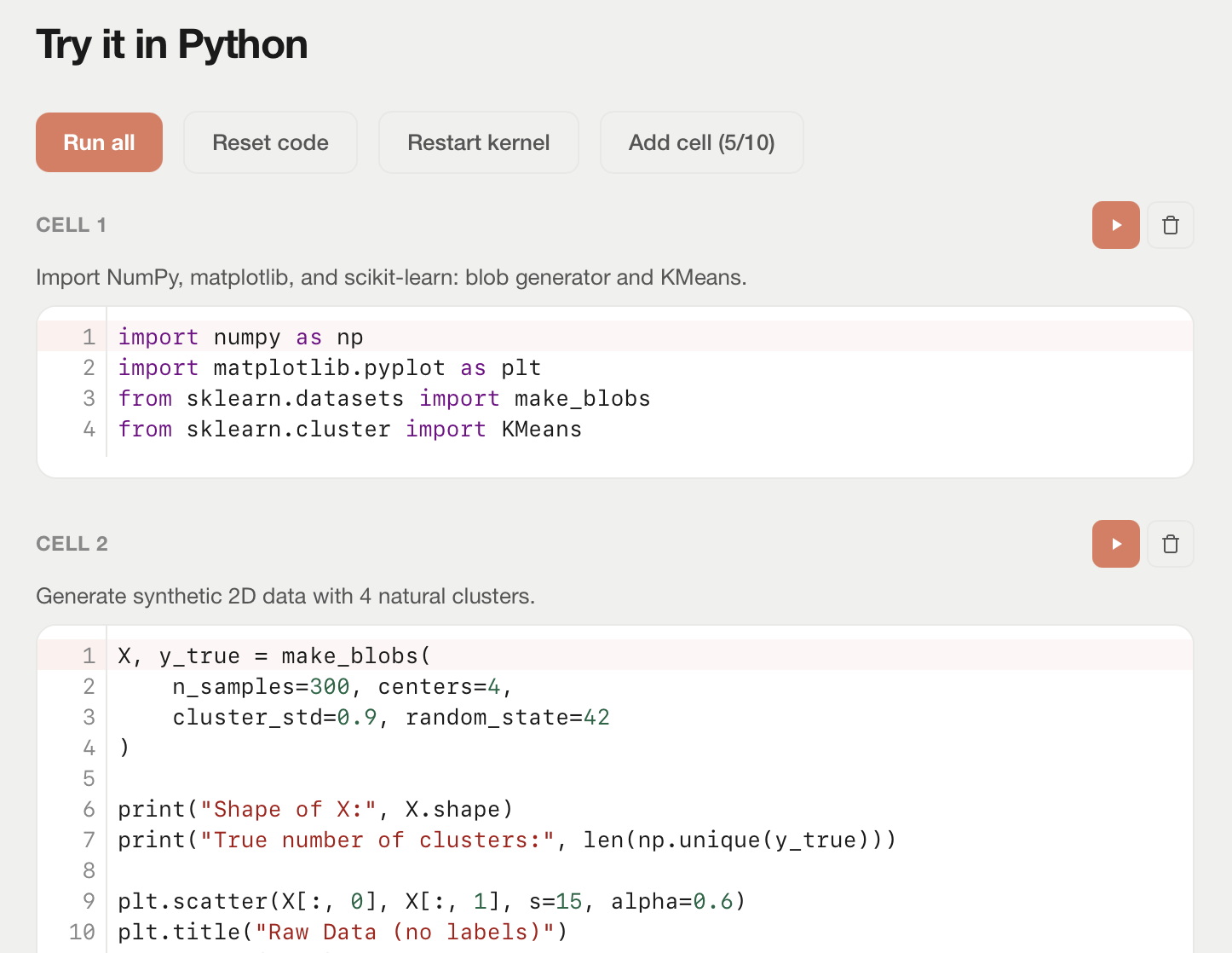Click the CELL 2 header label
This screenshot has height=953, width=1232.
(72, 543)
